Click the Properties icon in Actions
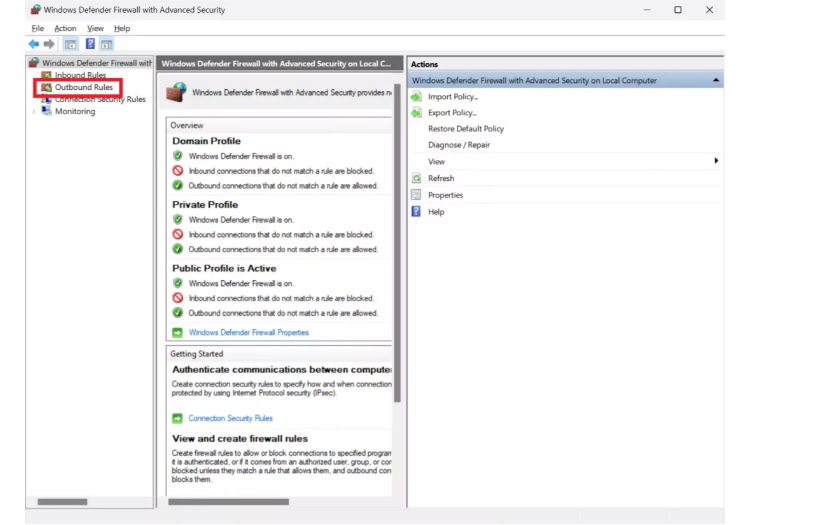Screen dimensions: 818x525 pos(416,195)
